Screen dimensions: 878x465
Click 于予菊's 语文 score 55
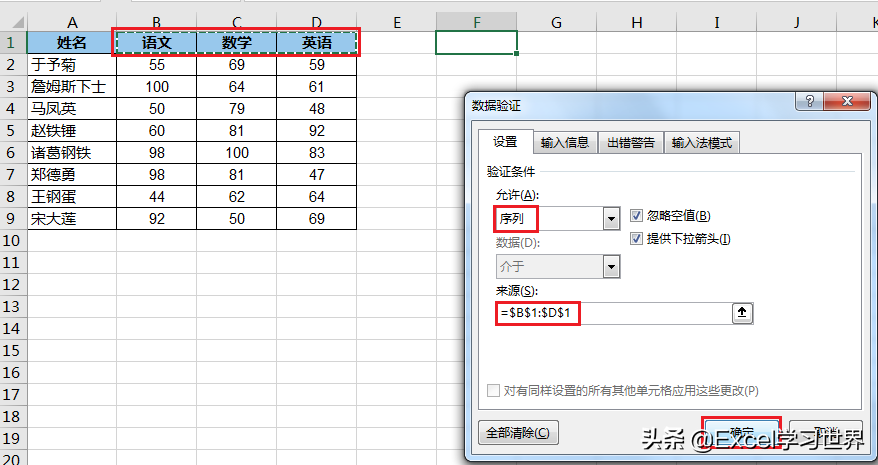coord(156,65)
